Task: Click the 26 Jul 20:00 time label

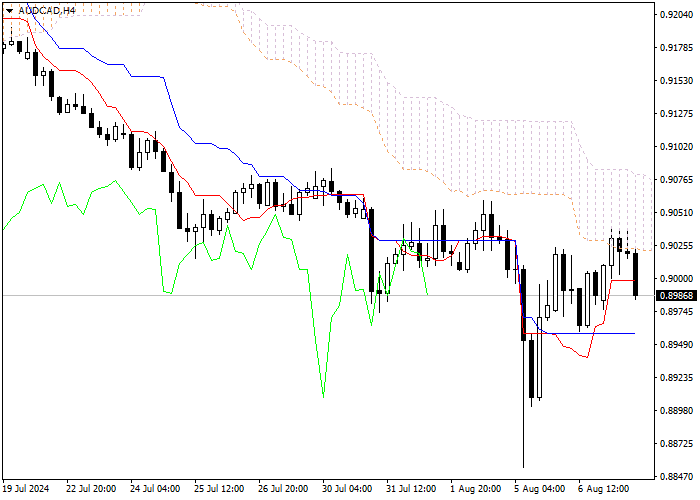Action: point(283,489)
